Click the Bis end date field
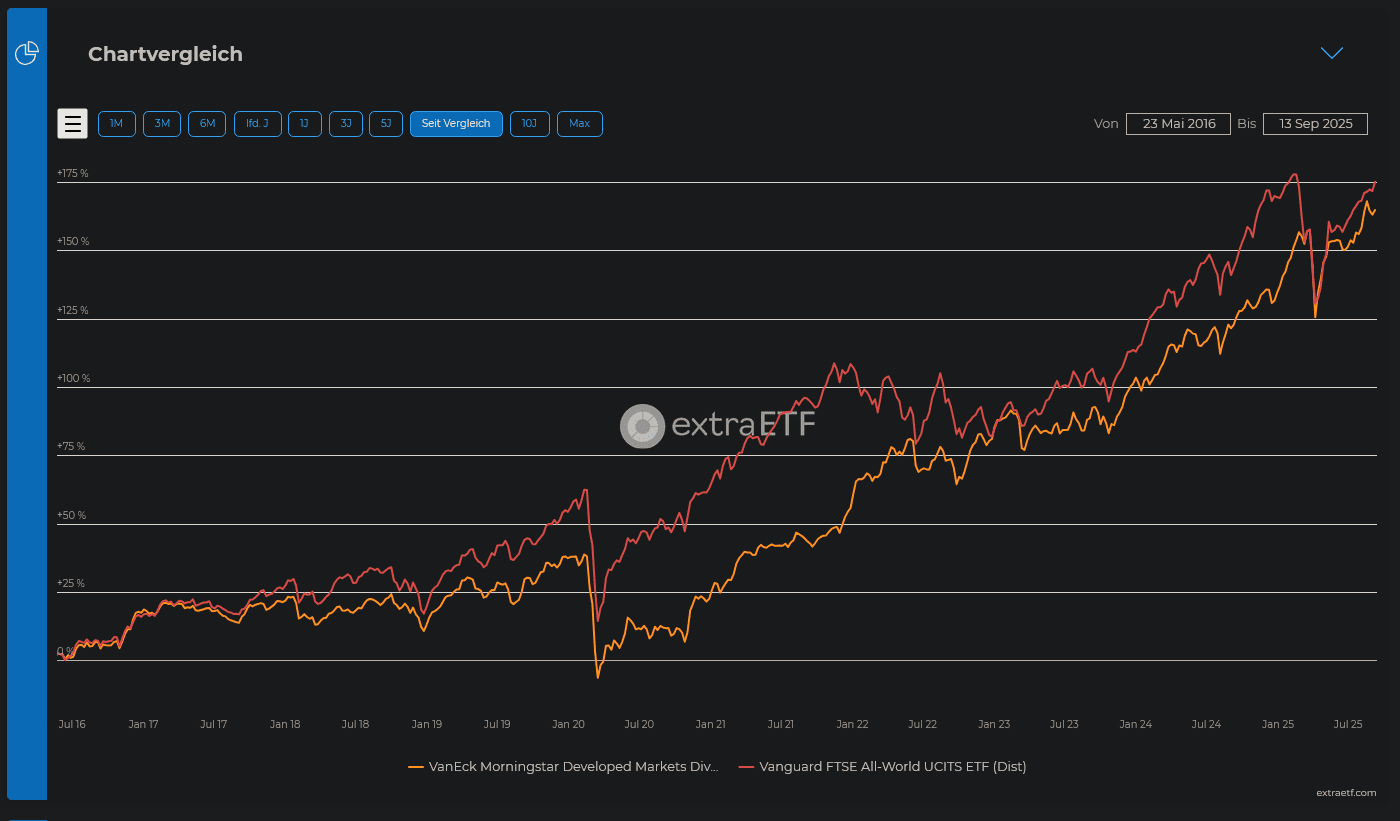Viewport: 1400px width, 821px height. click(x=1314, y=124)
